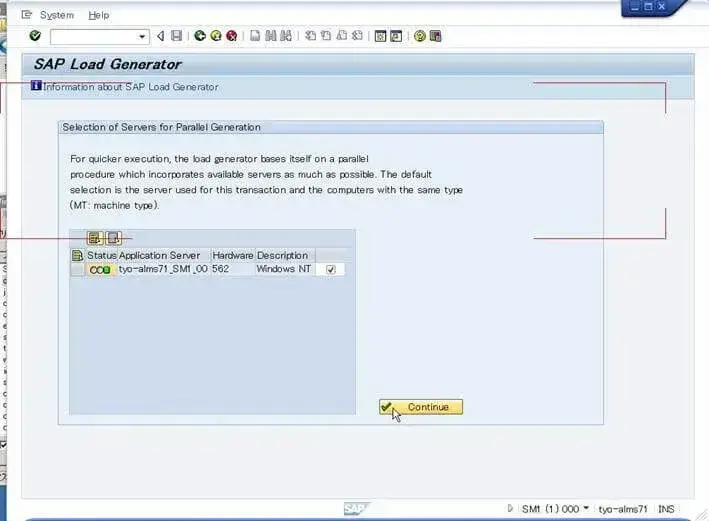Open the System menu
Image resolution: width=709 pixels, height=521 pixels.
[x=57, y=15]
